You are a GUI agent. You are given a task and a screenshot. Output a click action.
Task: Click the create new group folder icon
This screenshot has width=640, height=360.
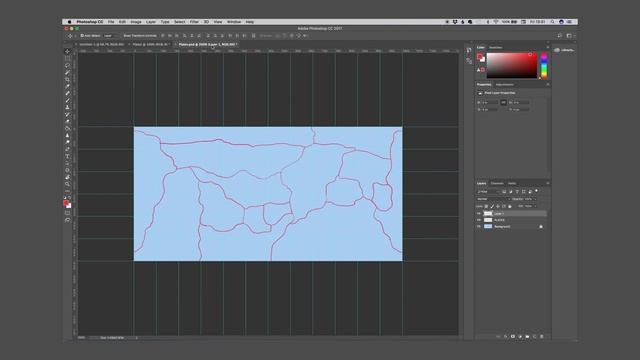click(x=527, y=337)
